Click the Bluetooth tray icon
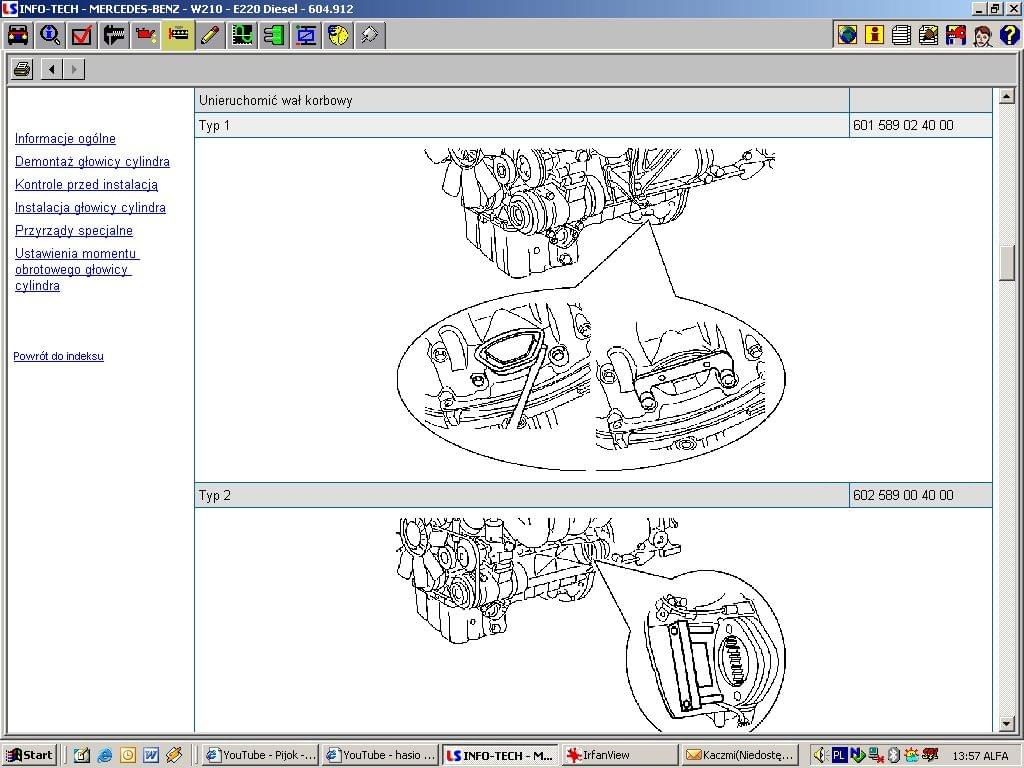 pos(893,756)
